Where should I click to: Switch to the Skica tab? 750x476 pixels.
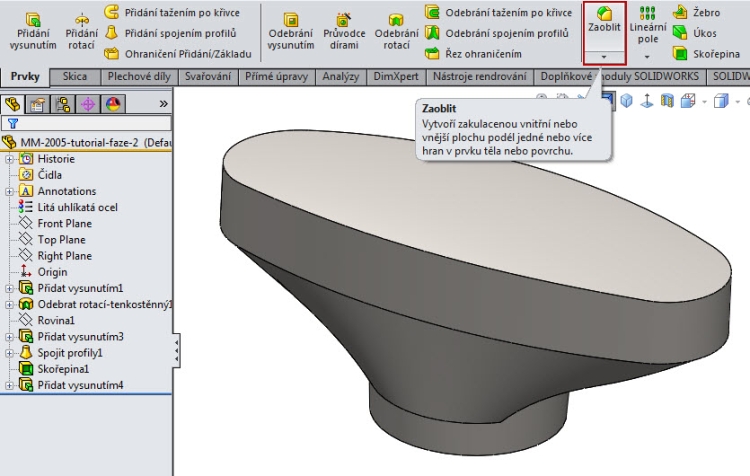click(x=75, y=77)
